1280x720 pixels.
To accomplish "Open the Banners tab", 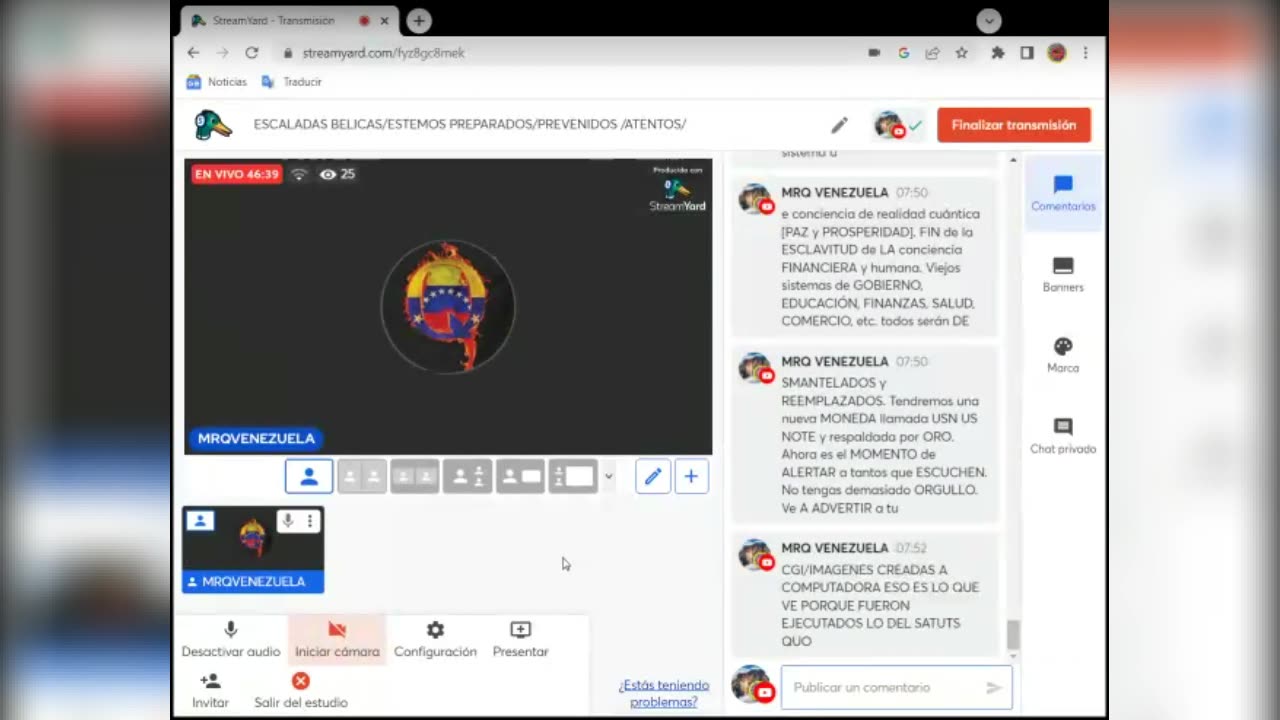I will click(x=1063, y=275).
